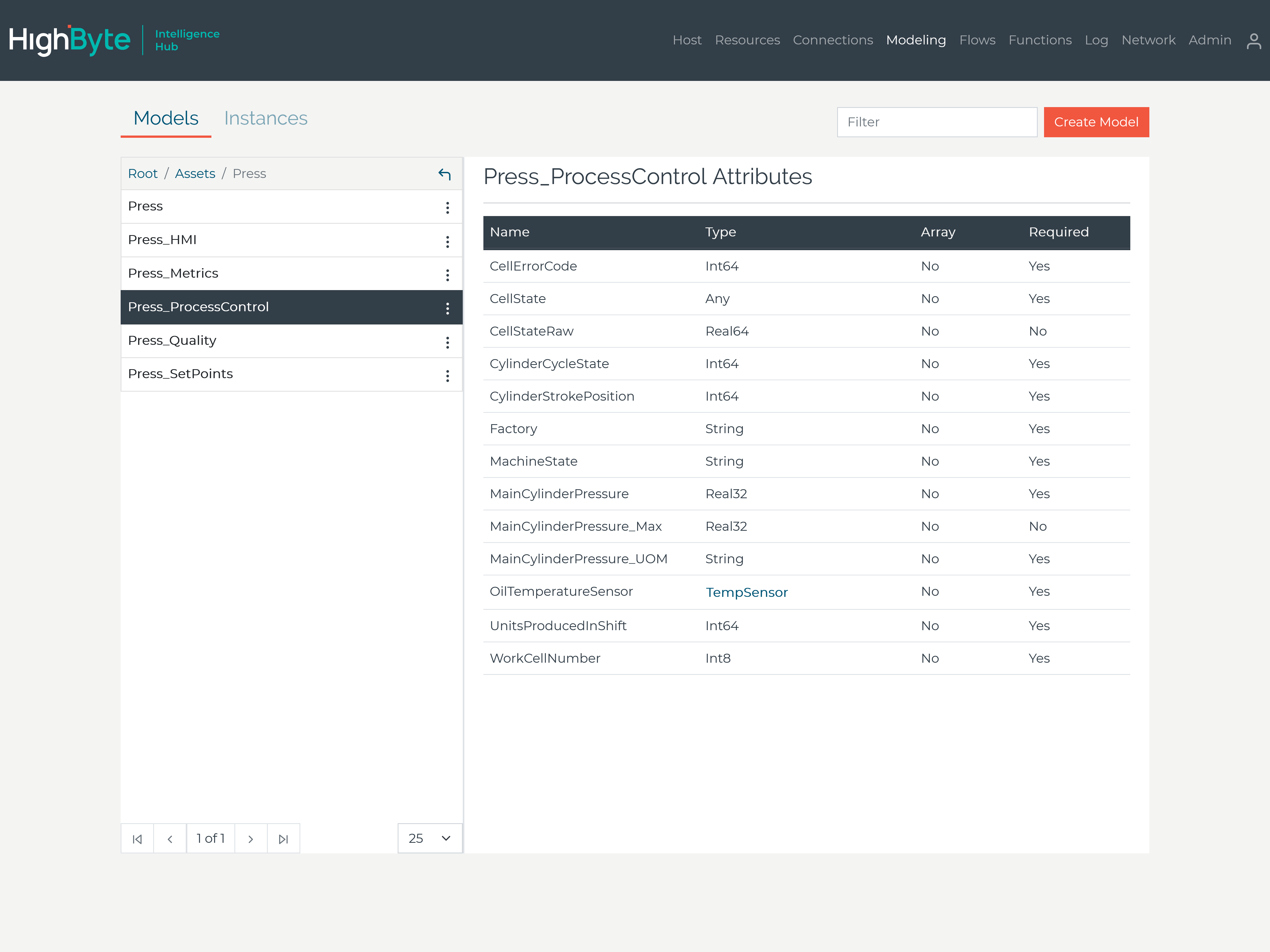Click the Filter input field
This screenshot has height=952, width=1270.
click(936, 122)
